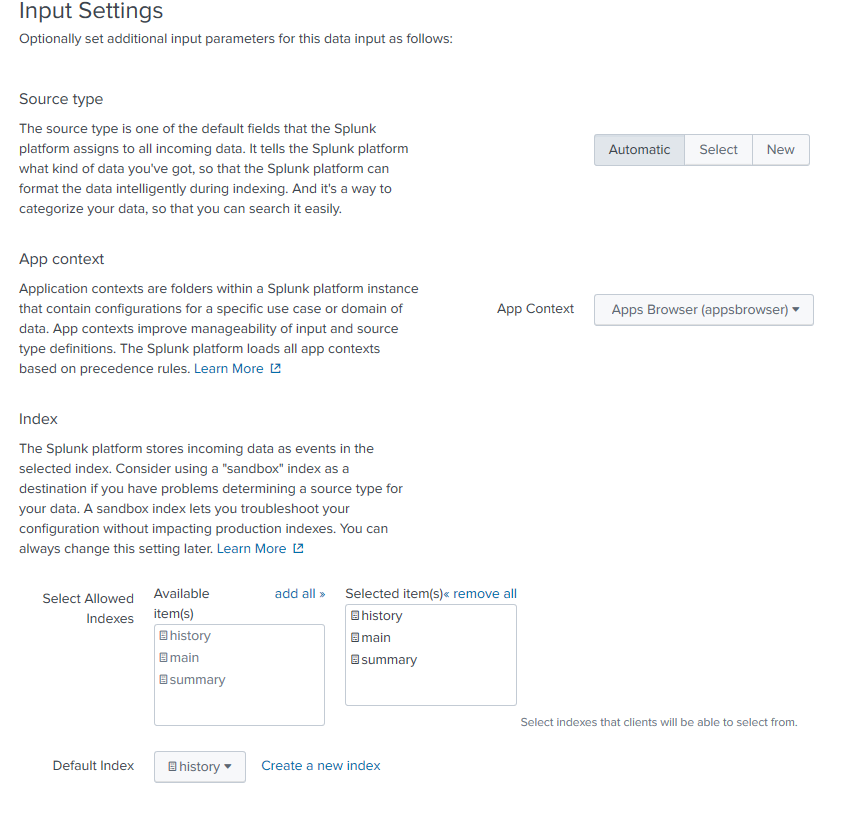Click the main index icon in Selected items
Screen dimensions: 844x832
click(x=355, y=638)
